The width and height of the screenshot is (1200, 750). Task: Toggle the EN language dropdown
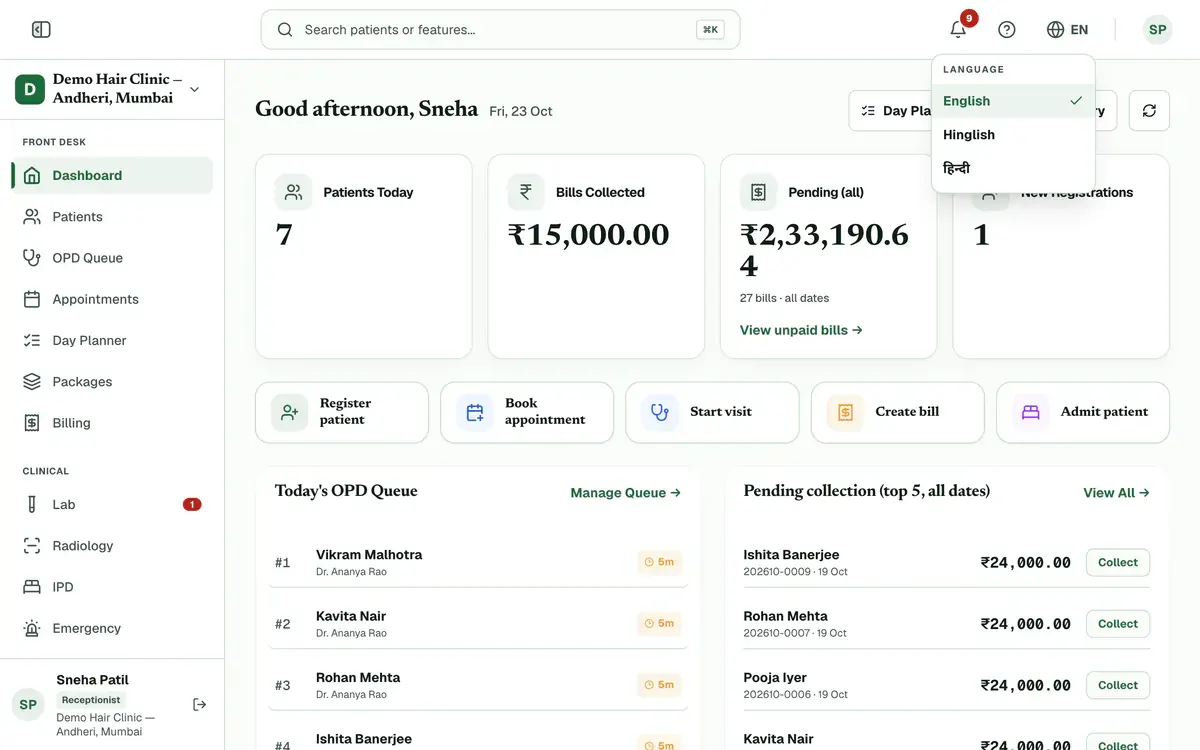[x=1067, y=30]
